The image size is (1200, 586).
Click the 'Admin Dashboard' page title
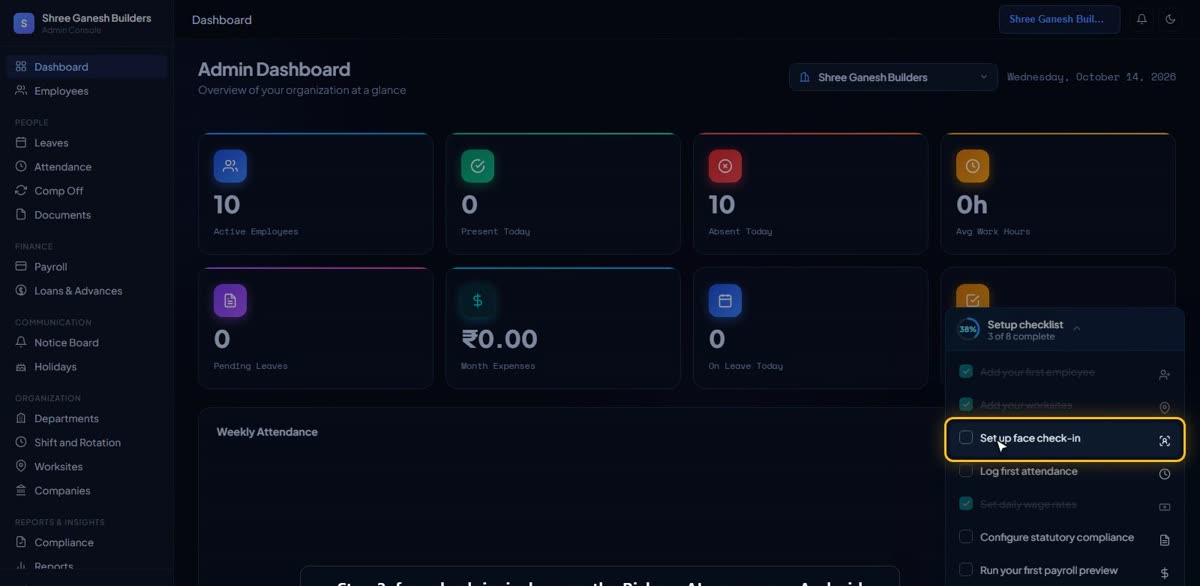pos(274,69)
